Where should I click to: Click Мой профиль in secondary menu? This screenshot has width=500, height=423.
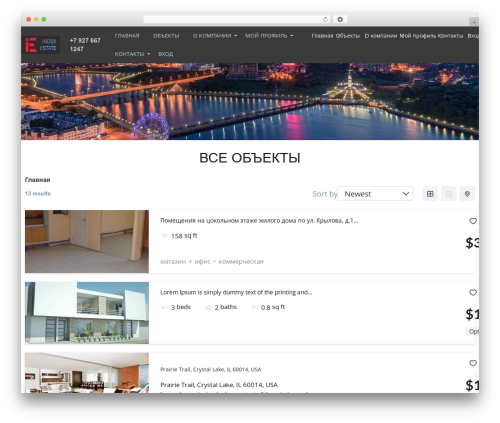418,36
